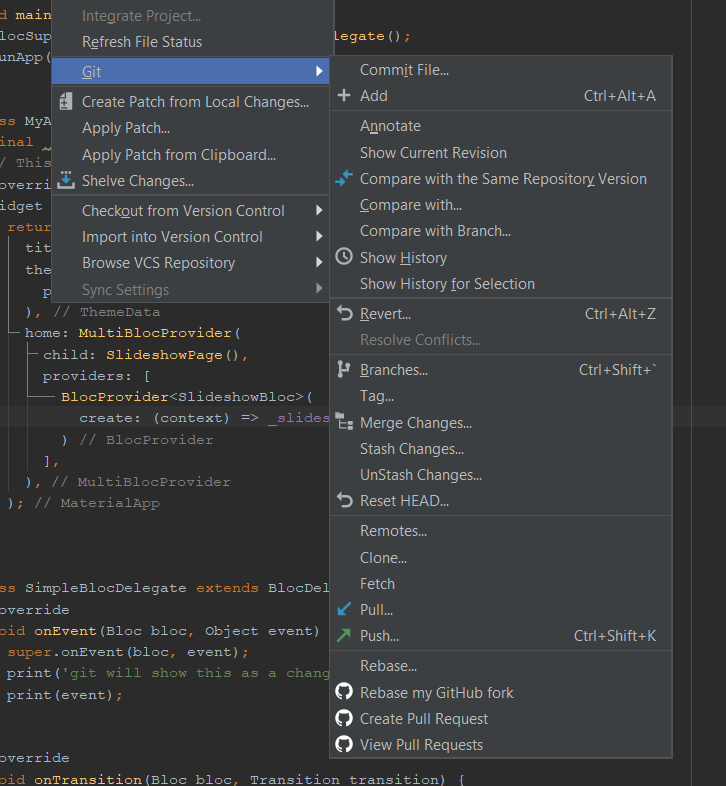726x786 pixels.
Task: Expand the Checkout from Version Control submenu arrow
Action: tap(319, 211)
